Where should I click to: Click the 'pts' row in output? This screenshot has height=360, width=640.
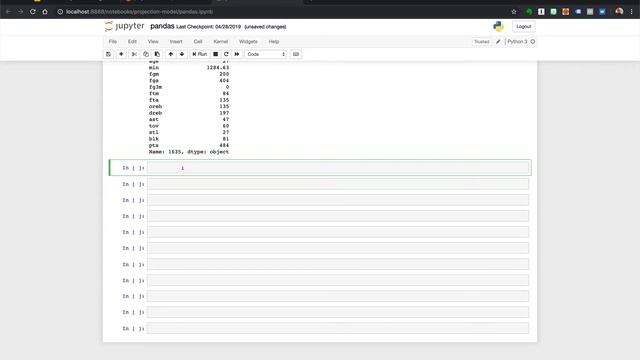189,145
